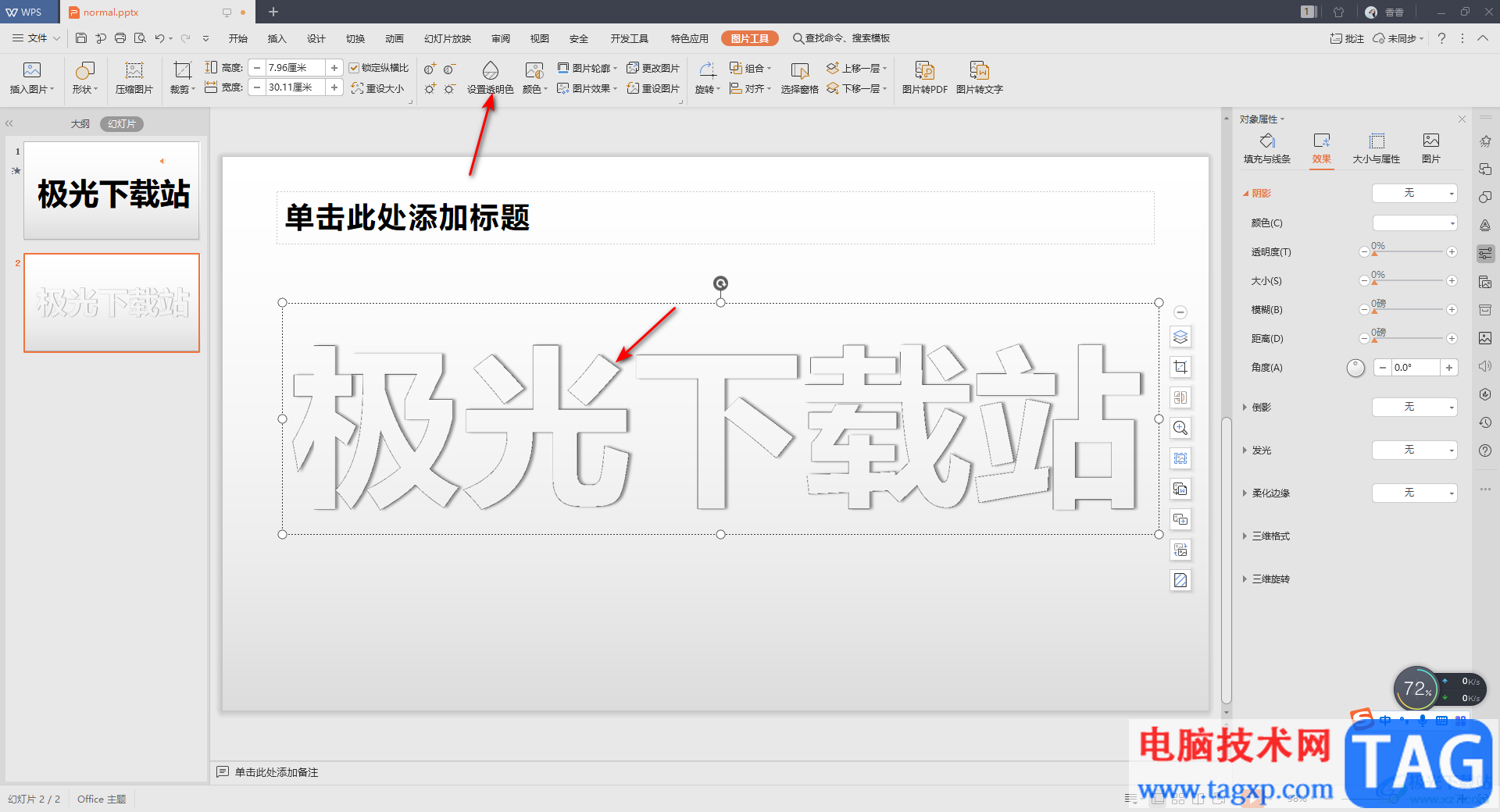The width and height of the screenshot is (1500, 812).
Task: Open the 动画 Animation ribbon tab
Action: [x=394, y=38]
